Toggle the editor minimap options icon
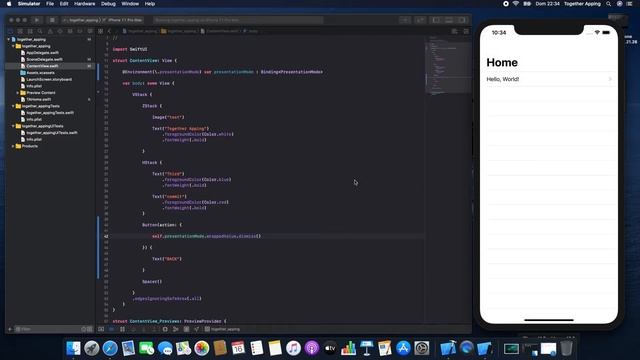Screen dimensions: 640x360 pos(454,31)
